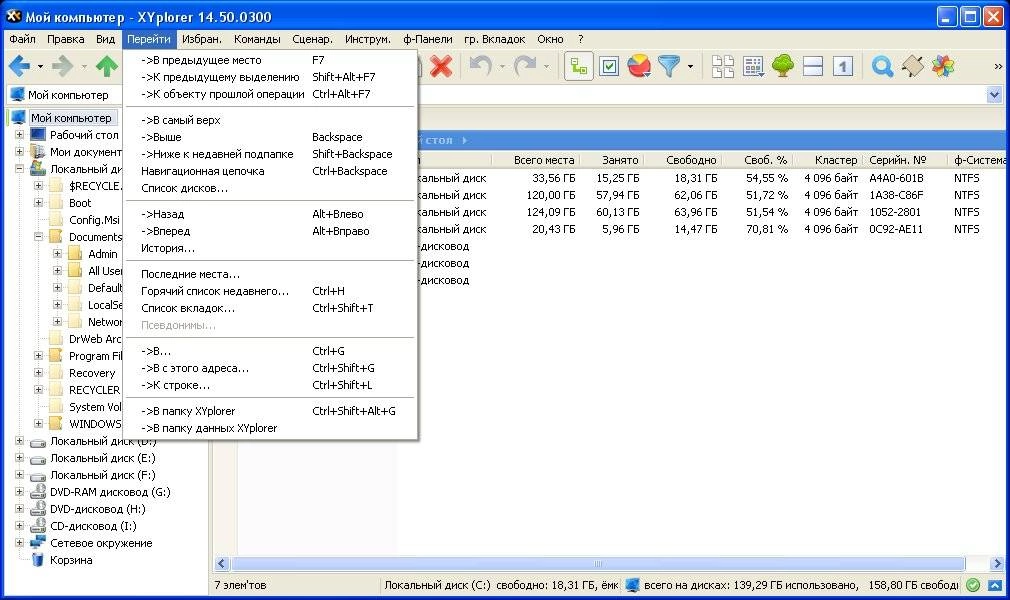
Task: Expand the Admin folder node
Action: 57,254
